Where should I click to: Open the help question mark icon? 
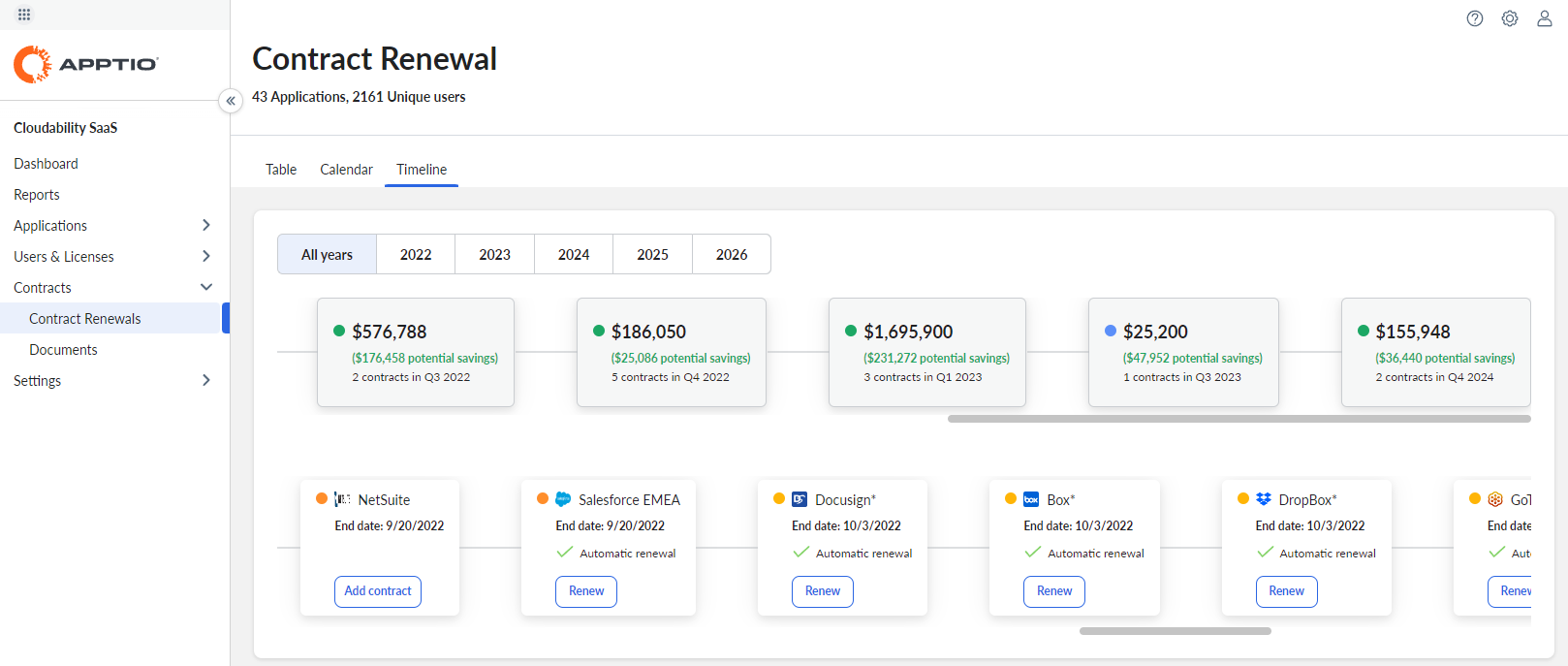coord(1475,18)
